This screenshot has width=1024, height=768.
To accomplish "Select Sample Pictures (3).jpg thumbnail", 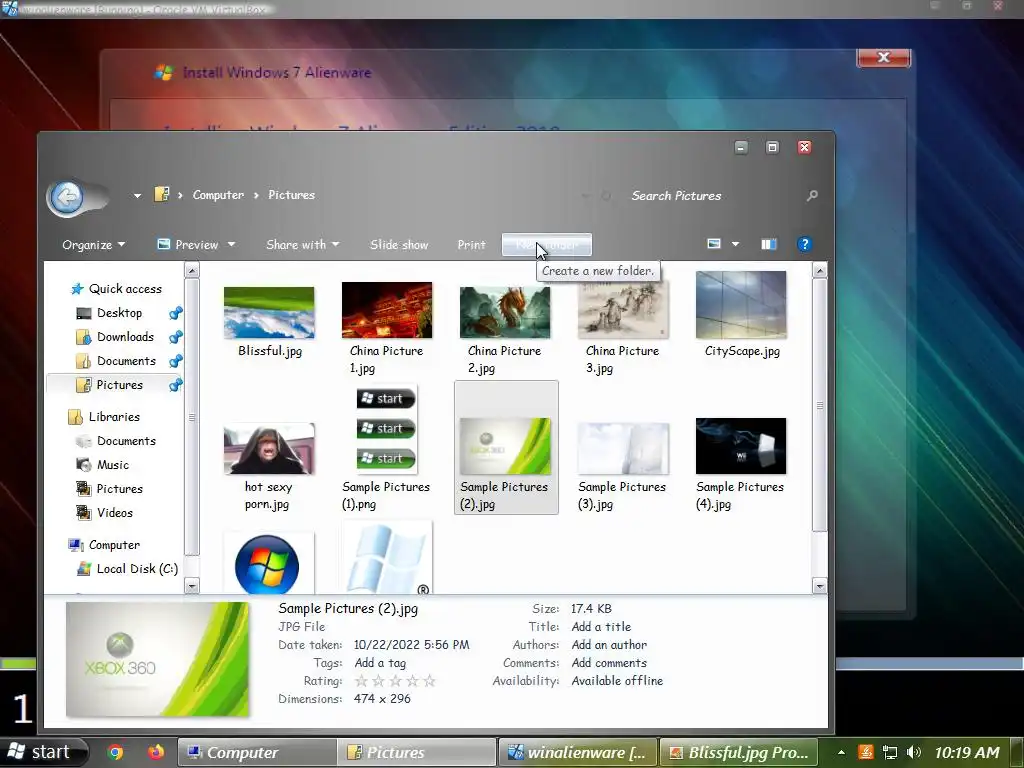I will 623,448.
